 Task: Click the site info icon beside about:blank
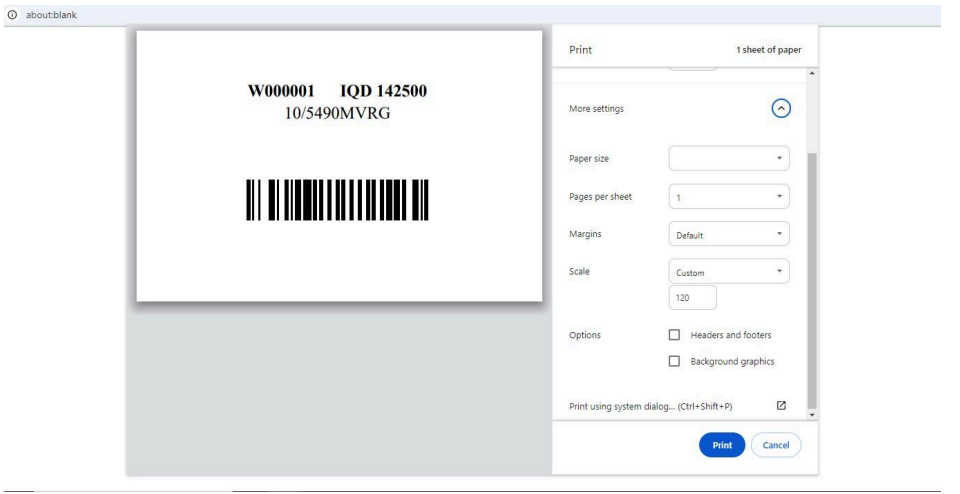[11, 12]
